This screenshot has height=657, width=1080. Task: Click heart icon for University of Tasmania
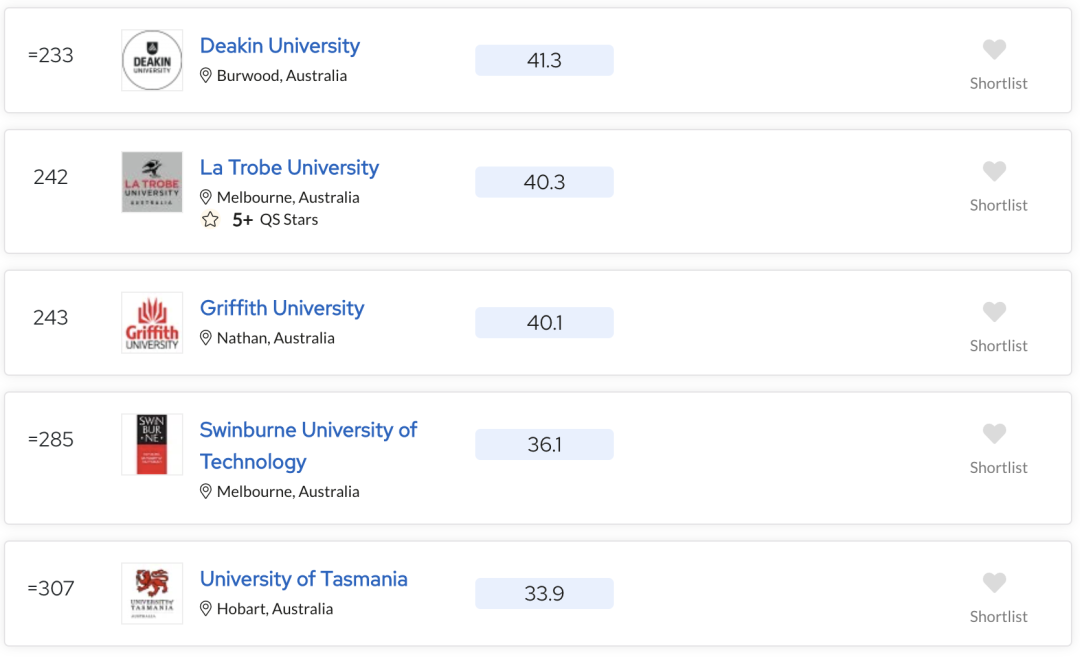coord(994,583)
